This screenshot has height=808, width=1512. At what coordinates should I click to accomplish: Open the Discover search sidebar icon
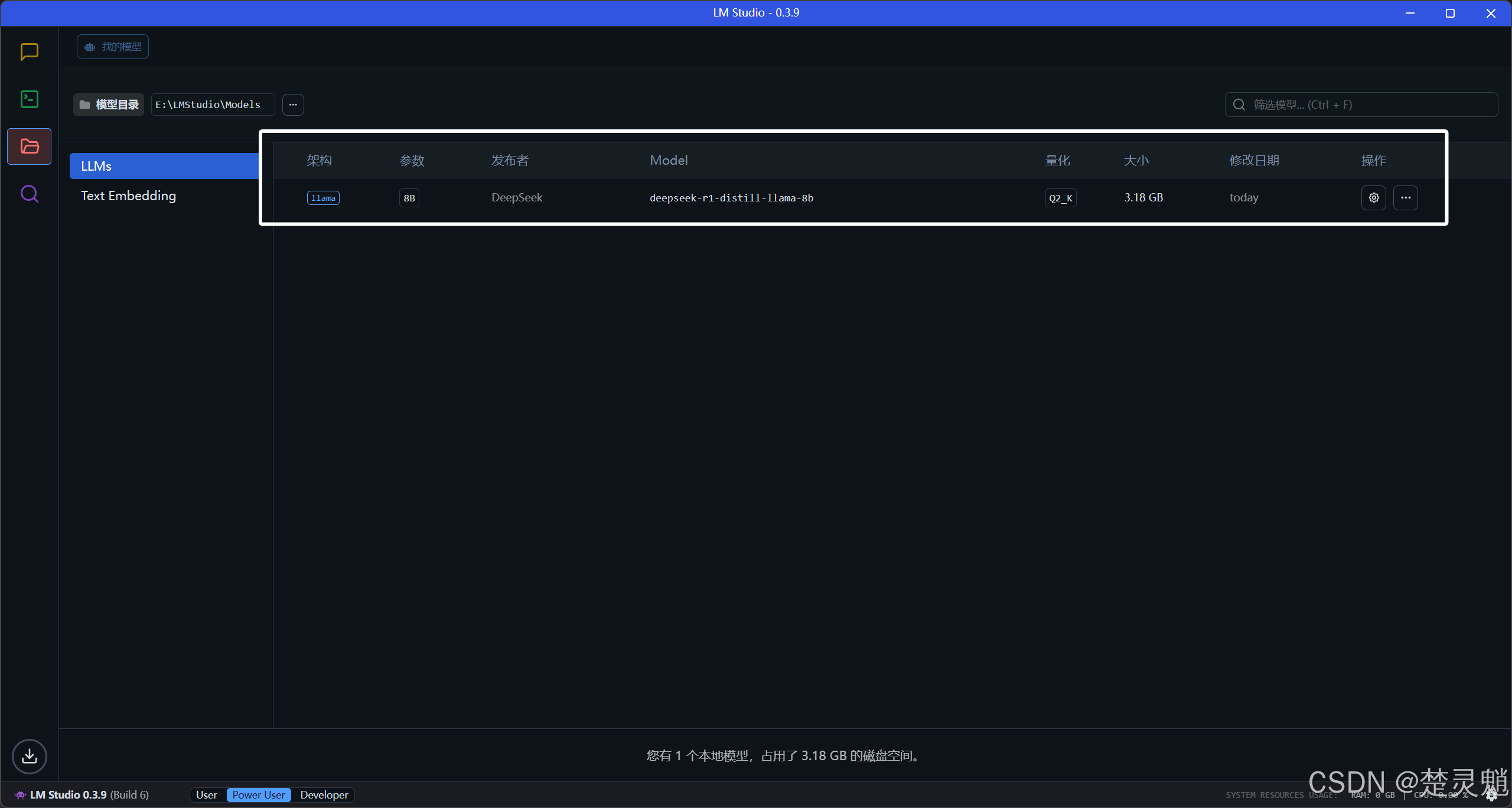[29, 194]
